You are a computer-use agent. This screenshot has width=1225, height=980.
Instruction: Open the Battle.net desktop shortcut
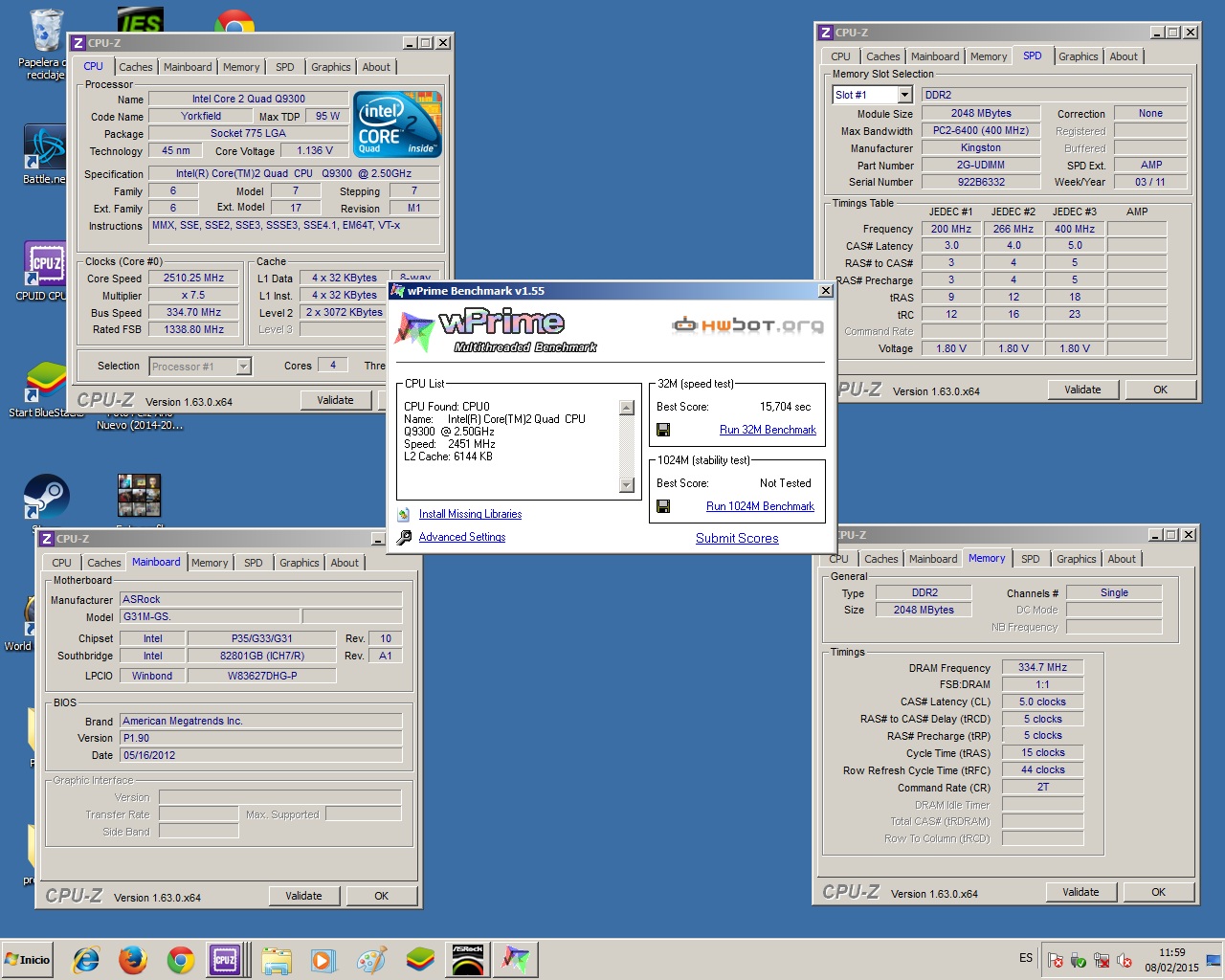tap(45, 155)
